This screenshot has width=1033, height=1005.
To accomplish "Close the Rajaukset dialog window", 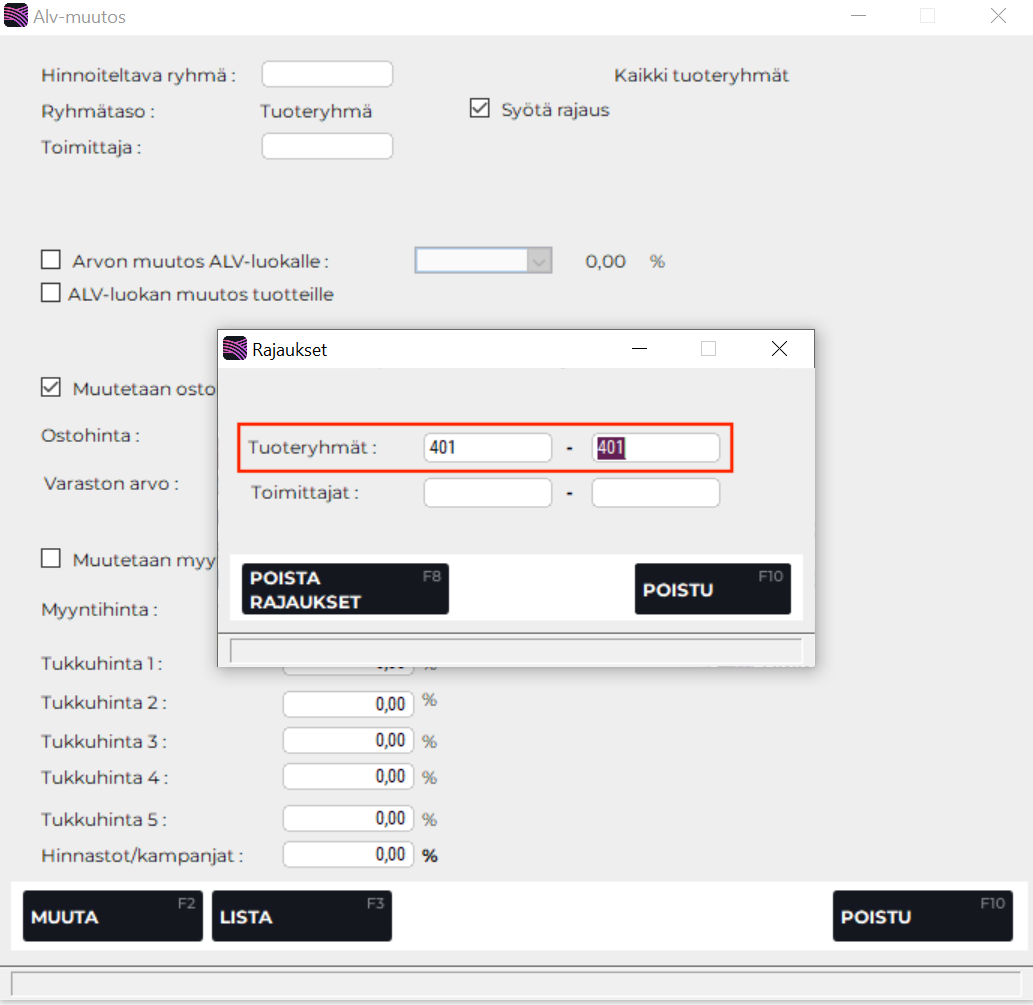I will [x=779, y=349].
